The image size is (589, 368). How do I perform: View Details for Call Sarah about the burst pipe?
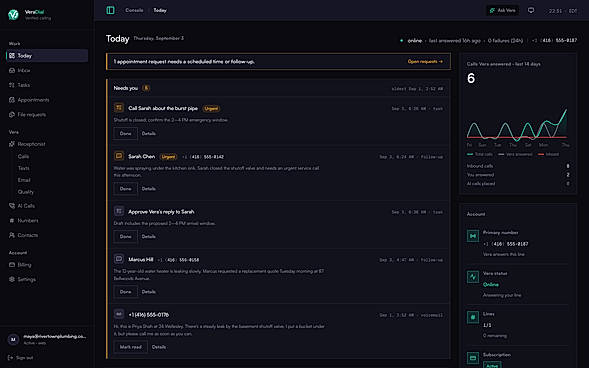149,133
